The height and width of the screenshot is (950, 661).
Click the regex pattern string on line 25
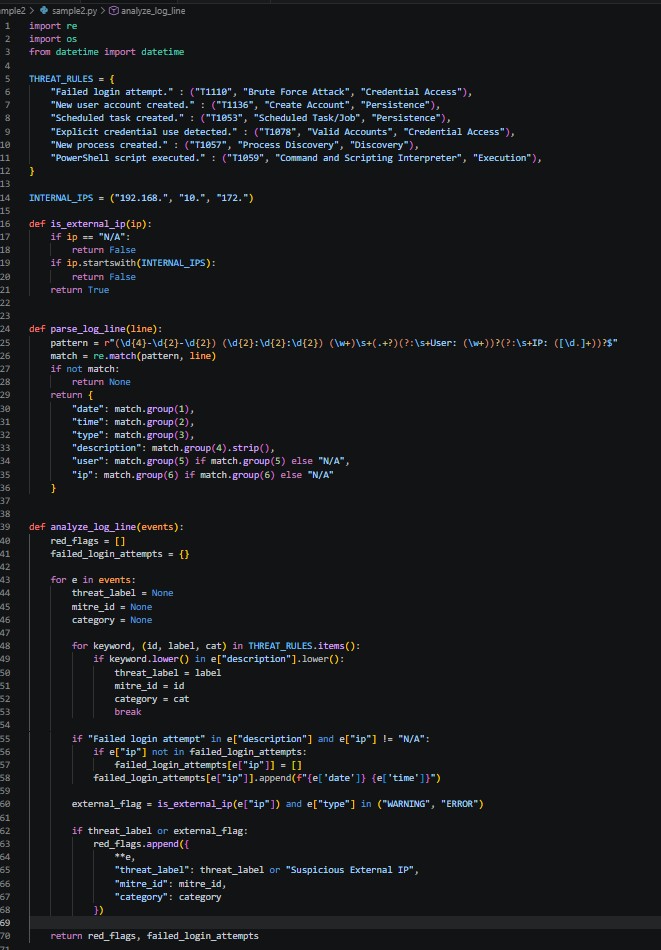360,343
